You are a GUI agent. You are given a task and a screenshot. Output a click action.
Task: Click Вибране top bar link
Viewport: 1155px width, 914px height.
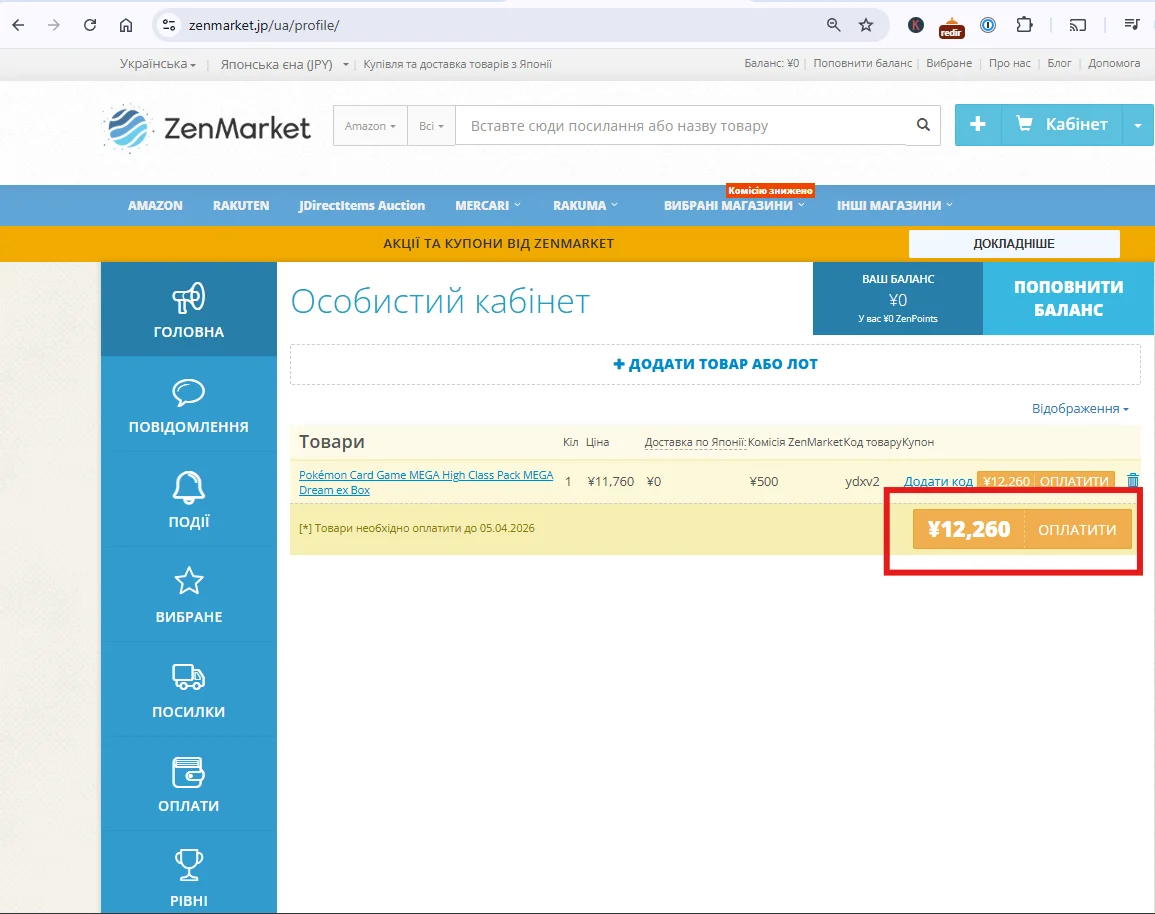click(x=949, y=63)
